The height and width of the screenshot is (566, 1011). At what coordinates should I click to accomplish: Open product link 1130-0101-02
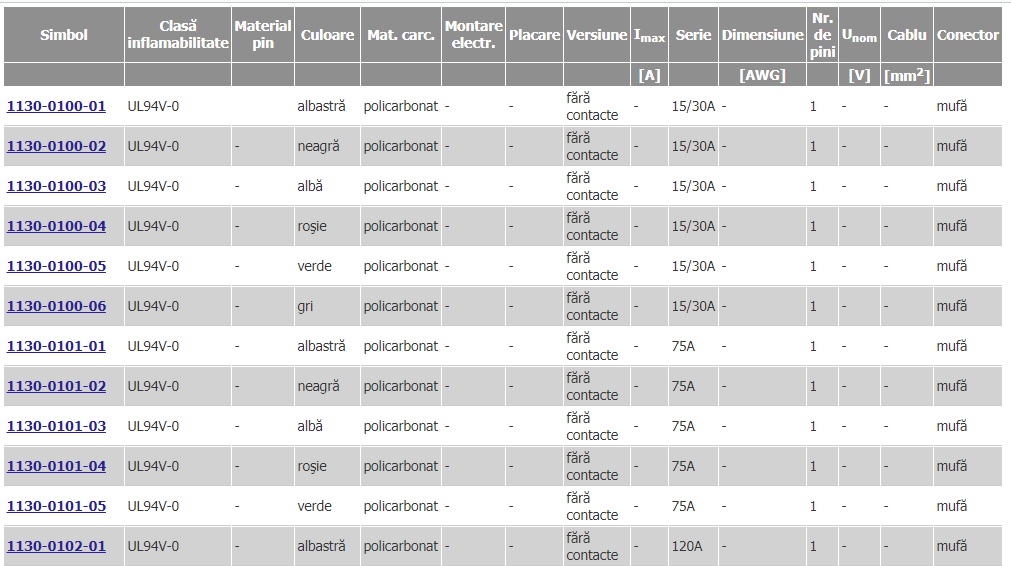[x=56, y=386]
